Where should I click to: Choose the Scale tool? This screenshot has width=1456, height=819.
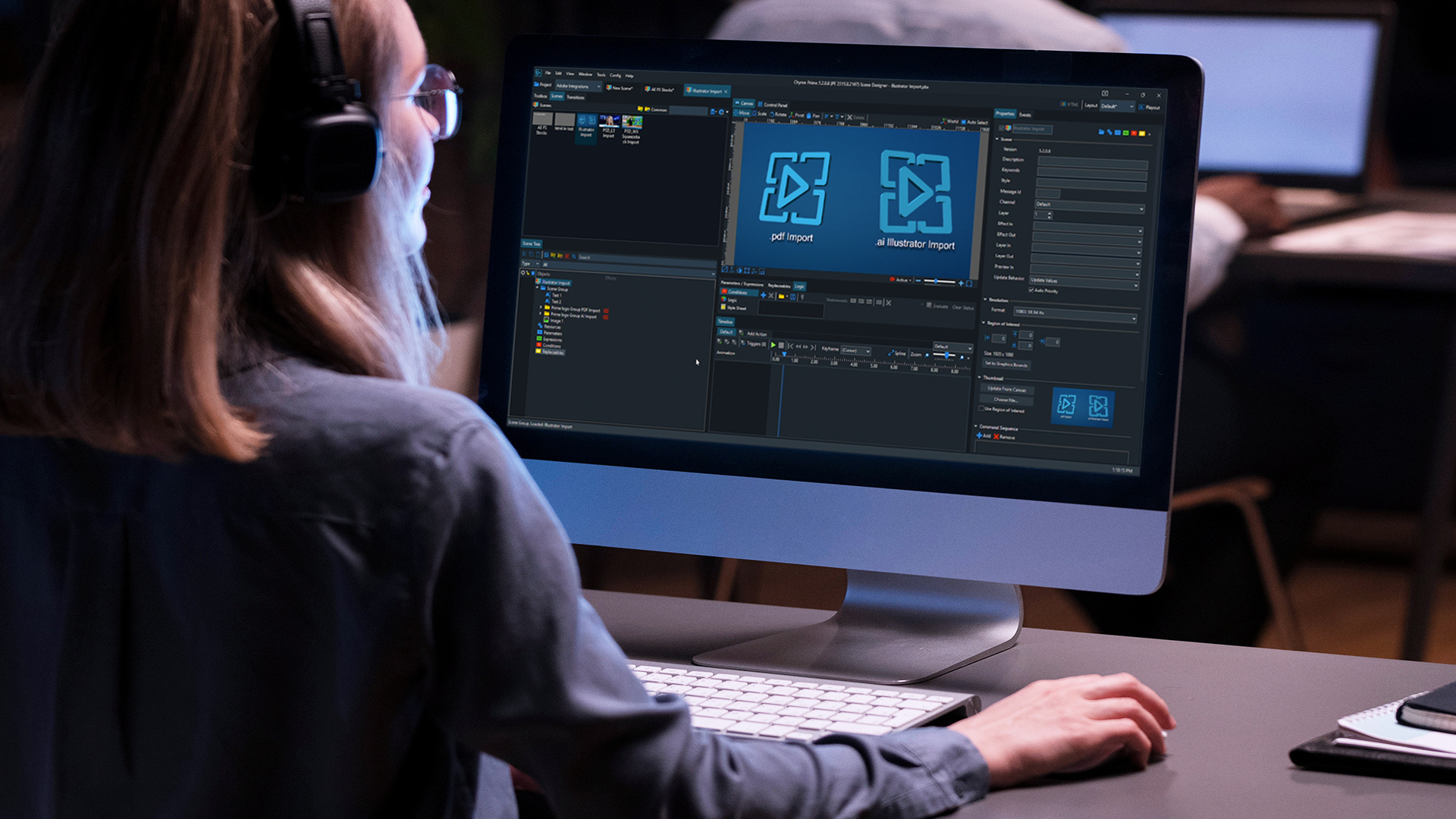coord(761,114)
